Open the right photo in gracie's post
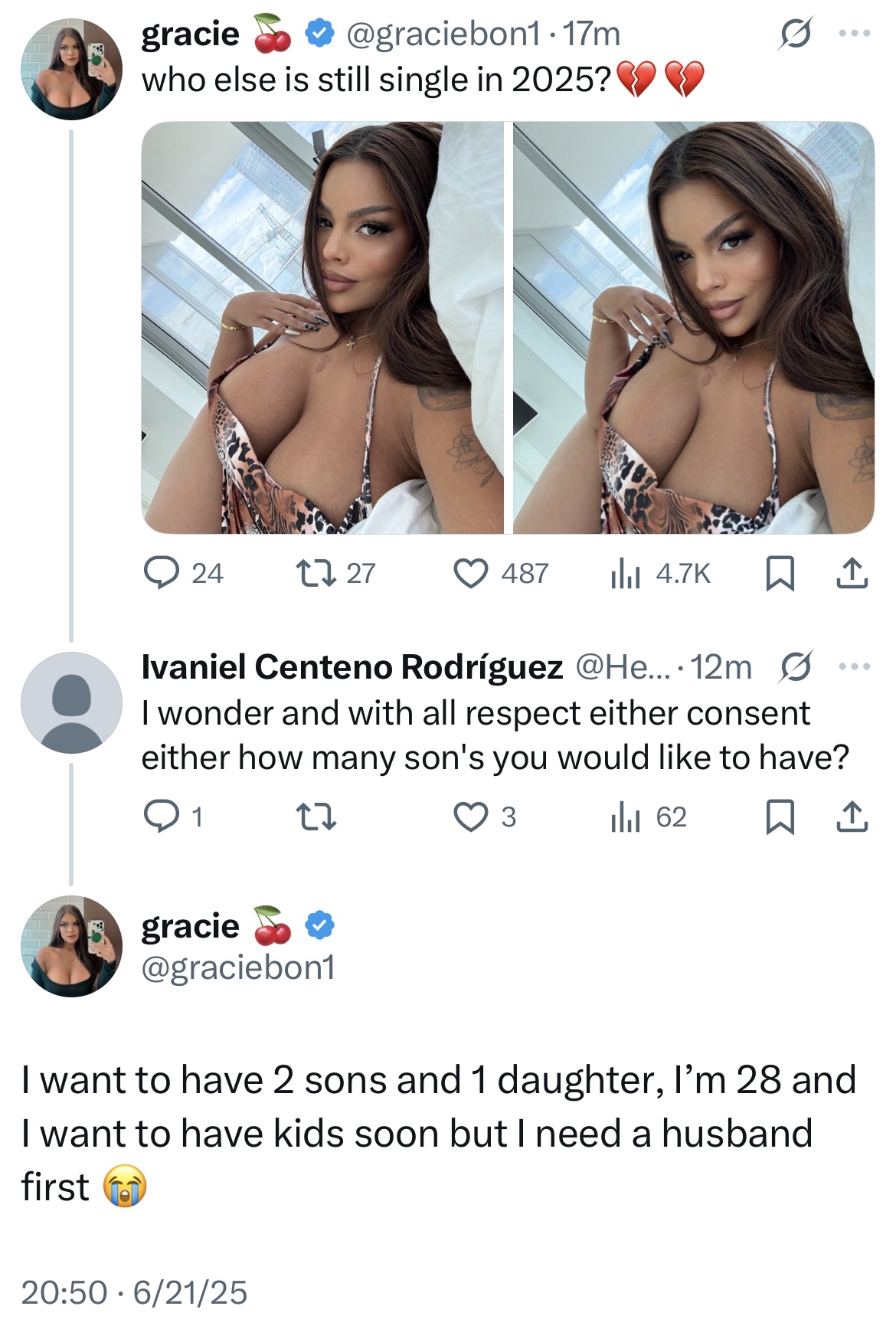The height and width of the screenshot is (1329, 896). pyautogui.click(x=693, y=327)
